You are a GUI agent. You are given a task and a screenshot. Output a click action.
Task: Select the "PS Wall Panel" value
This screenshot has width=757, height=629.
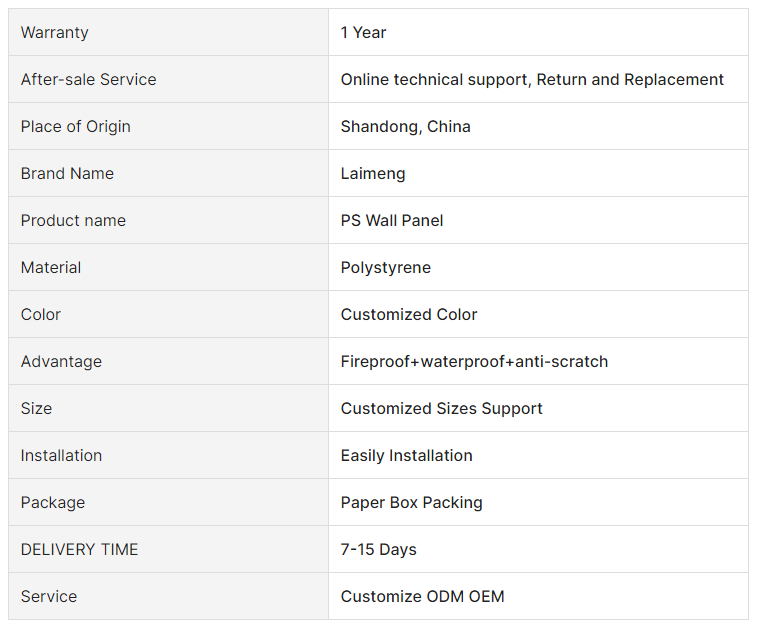(392, 221)
